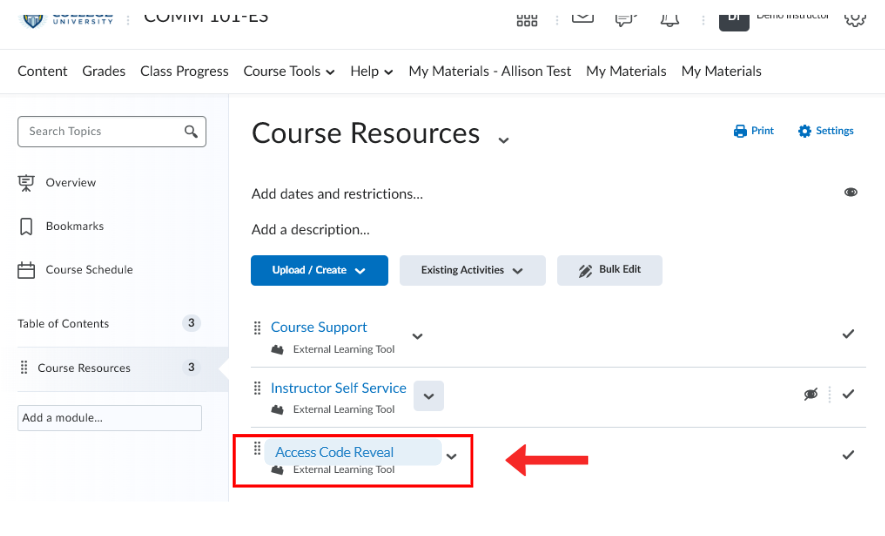This screenshot has width=885, height=536.
Task: Click the Print link
Action: tap(753, 131)
